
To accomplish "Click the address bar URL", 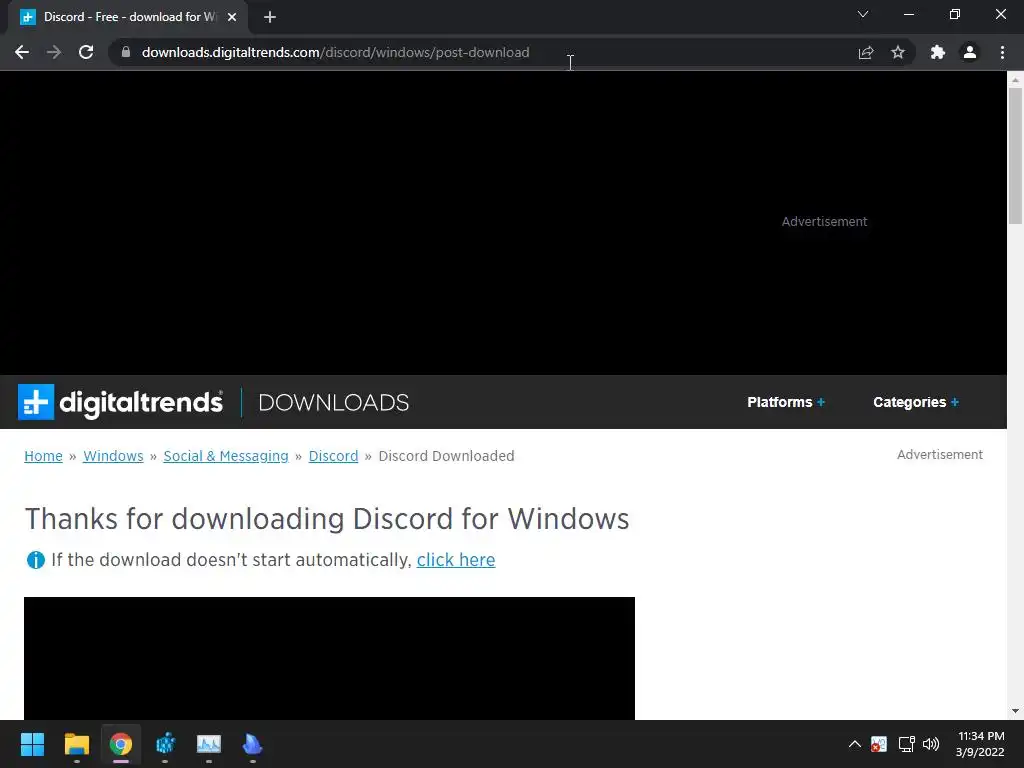I will point(336,52).
